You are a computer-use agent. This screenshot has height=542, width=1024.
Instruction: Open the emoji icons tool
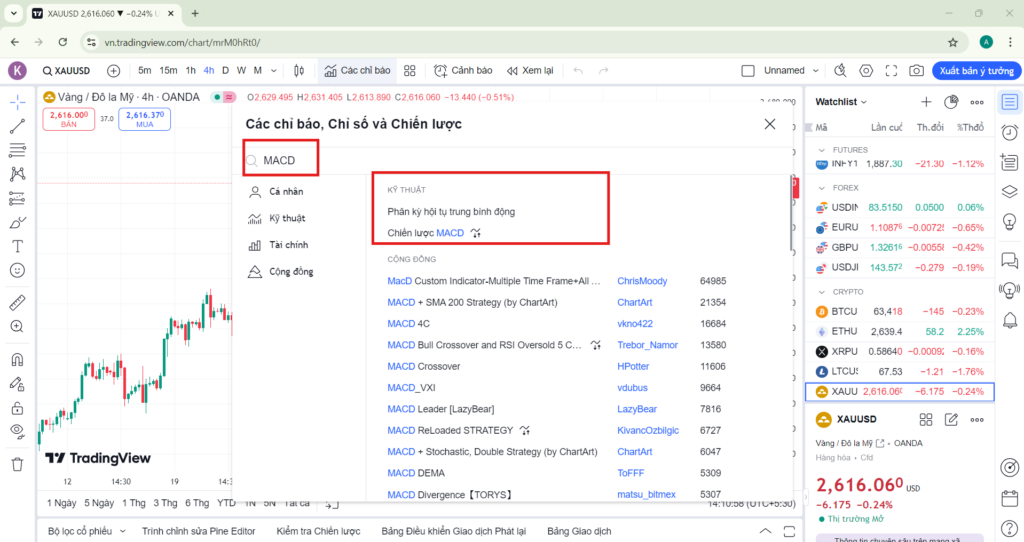tap(18, 270)
